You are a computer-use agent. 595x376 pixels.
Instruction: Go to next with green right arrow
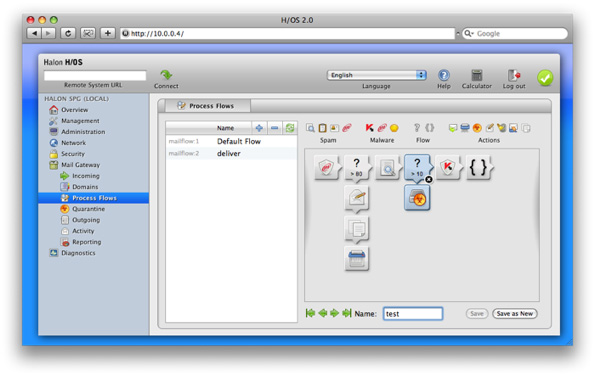click(334, 313)
